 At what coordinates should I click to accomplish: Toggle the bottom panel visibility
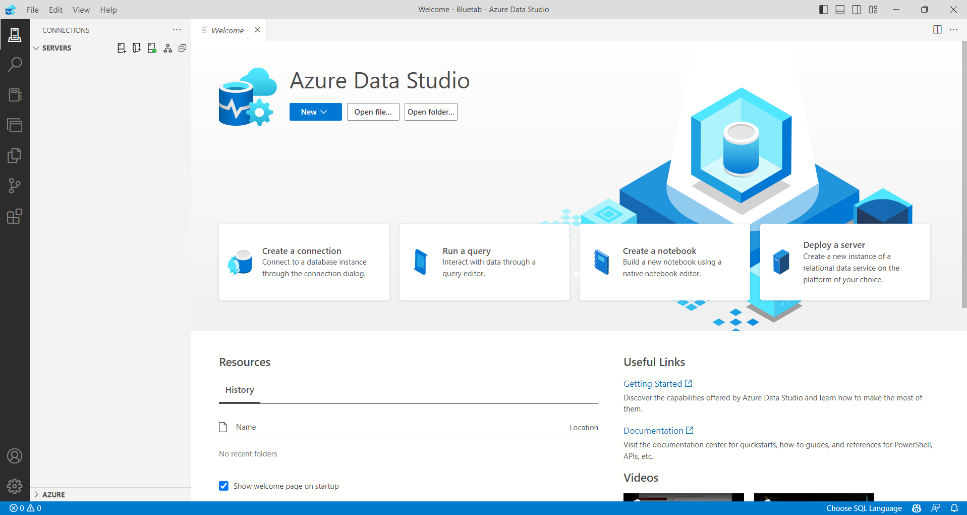pyautogui.click(x=839, y=10)
